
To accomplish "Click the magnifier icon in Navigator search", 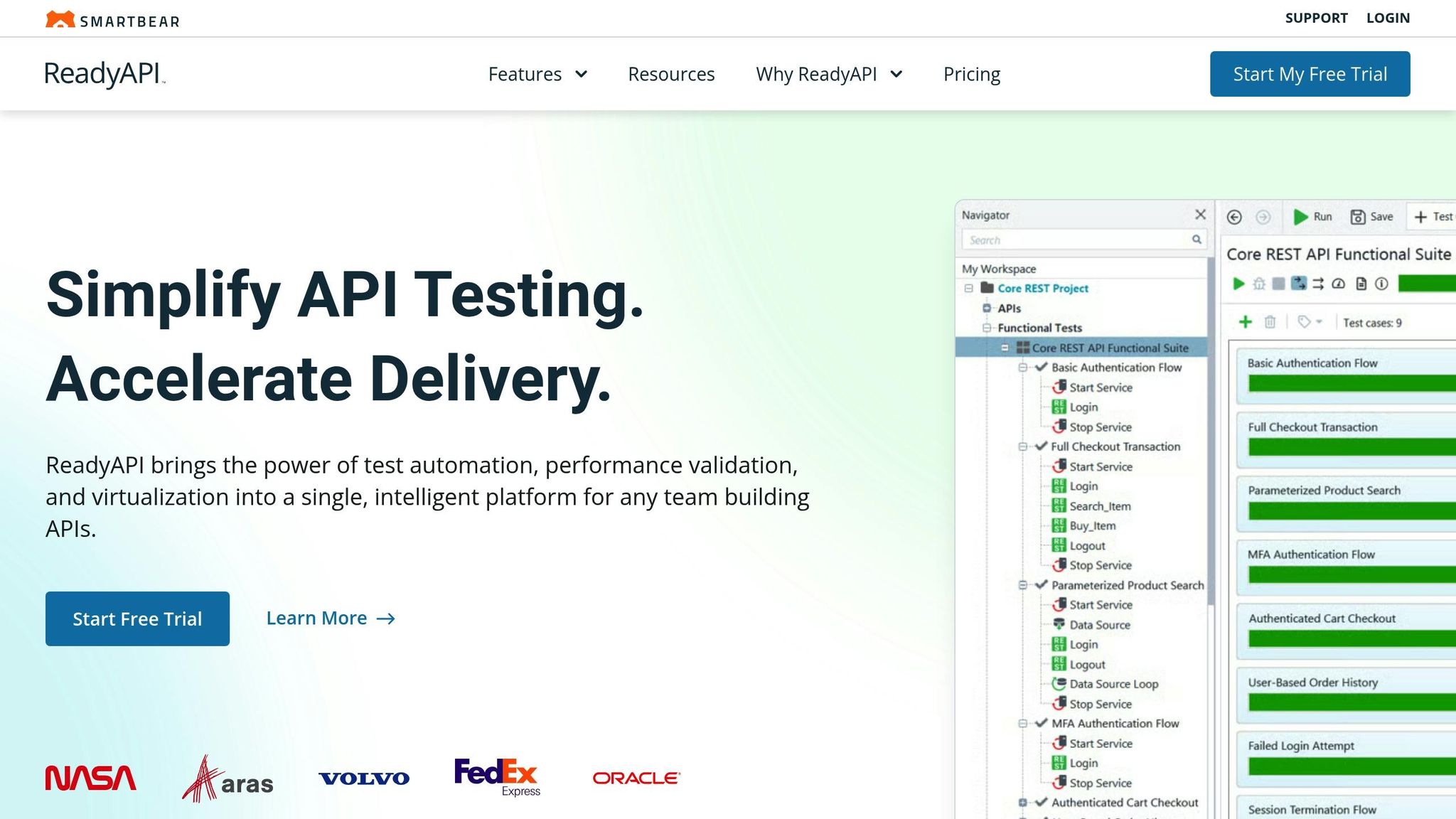I will coord(1197,240).
